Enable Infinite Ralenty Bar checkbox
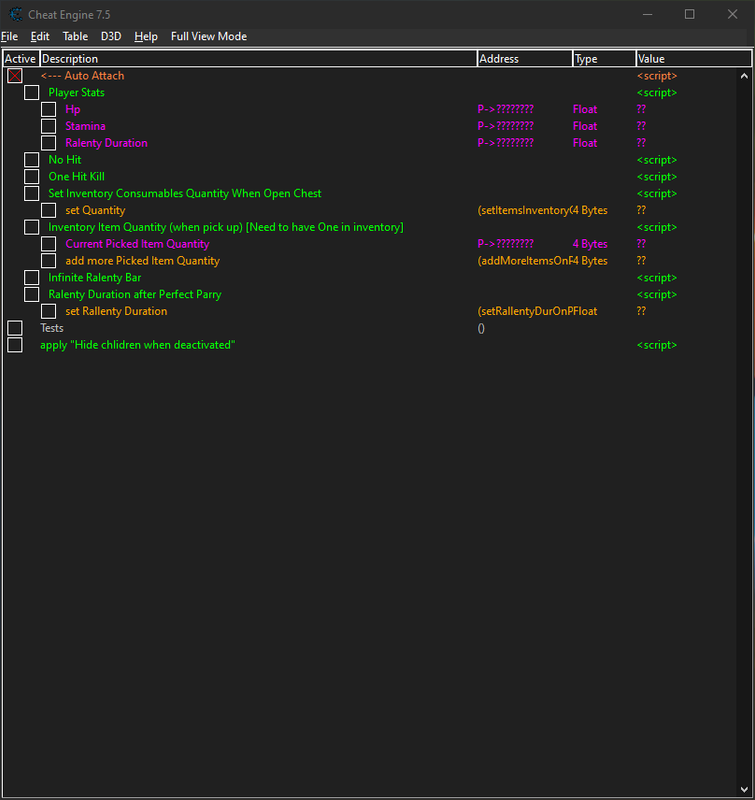Viewport: 755px width, 800px height. click(32, 278)
